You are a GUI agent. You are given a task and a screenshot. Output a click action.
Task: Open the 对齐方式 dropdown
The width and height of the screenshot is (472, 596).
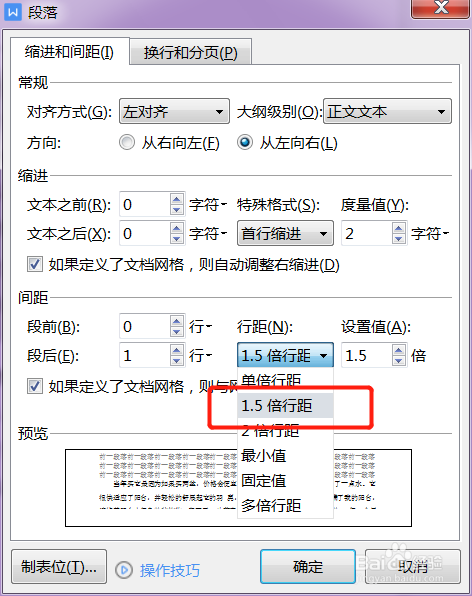point(174,111)
